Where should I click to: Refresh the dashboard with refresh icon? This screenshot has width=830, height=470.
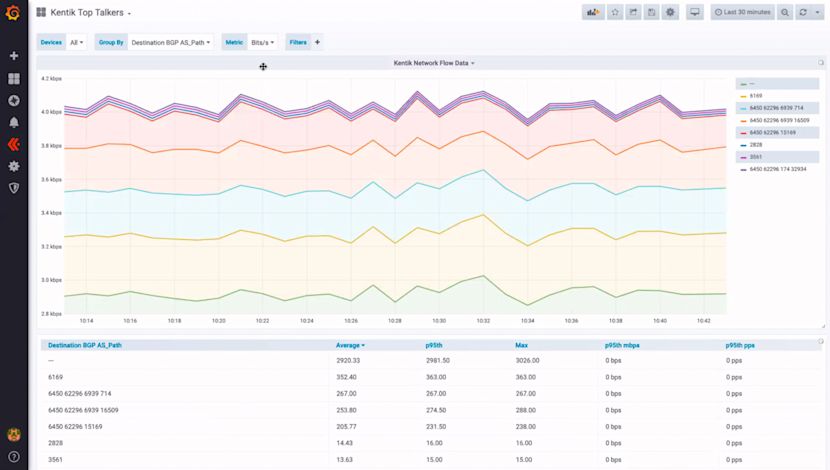click(804, 12)
